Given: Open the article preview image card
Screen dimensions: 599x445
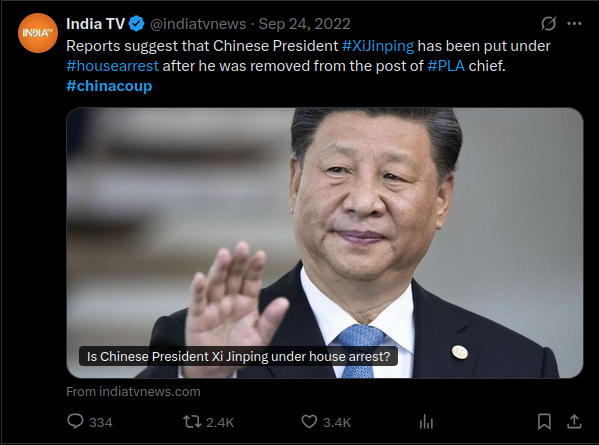Looking at the screenshot, I should (x=325, y=243).
